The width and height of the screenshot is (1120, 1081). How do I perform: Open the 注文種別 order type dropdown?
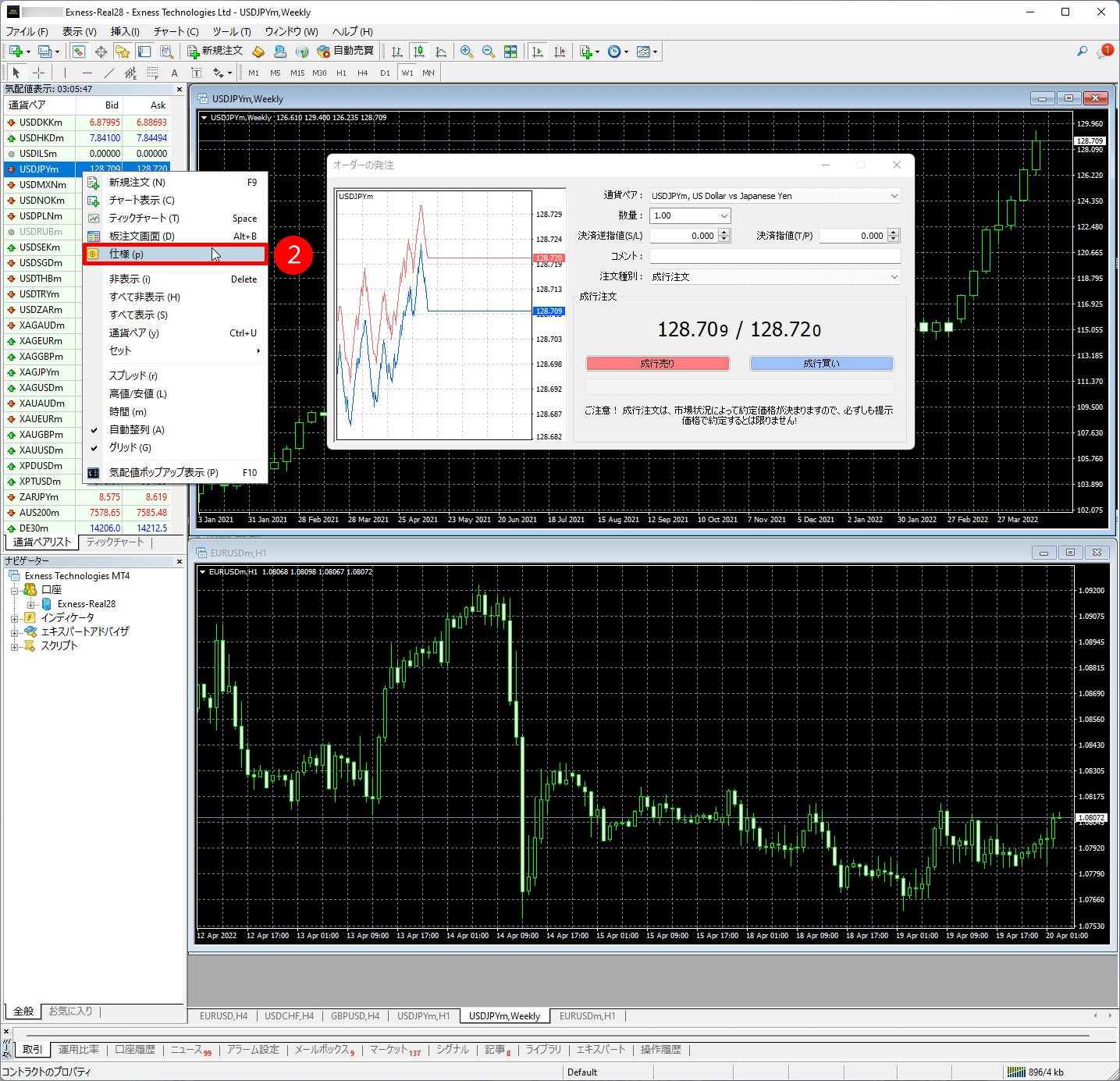(775, 277)
